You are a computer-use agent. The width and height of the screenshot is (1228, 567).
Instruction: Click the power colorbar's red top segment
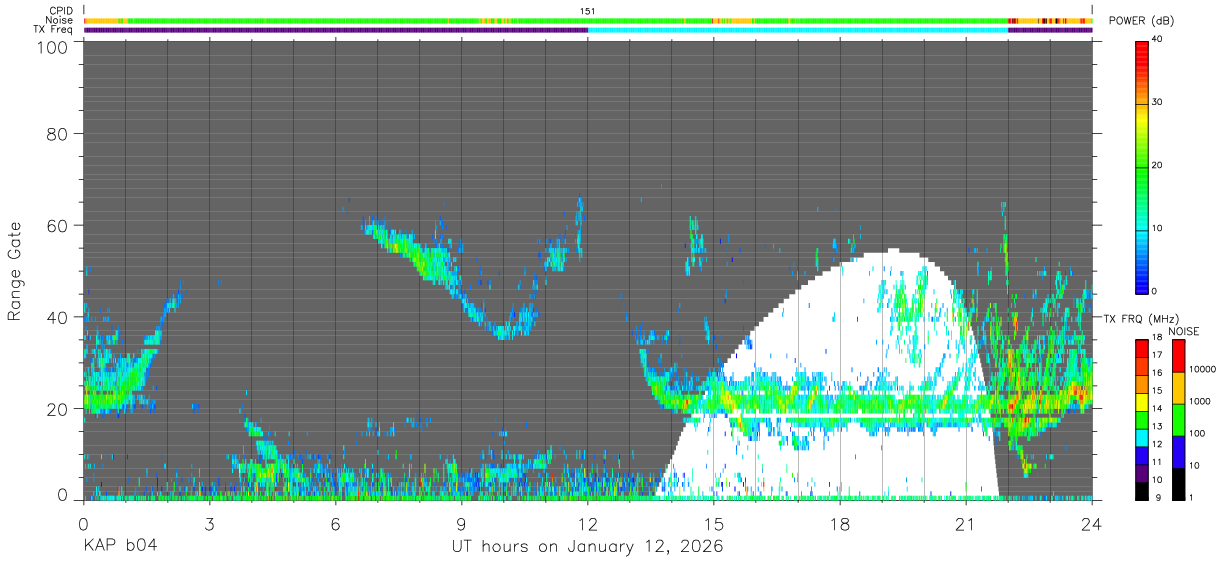(1142, 57)
